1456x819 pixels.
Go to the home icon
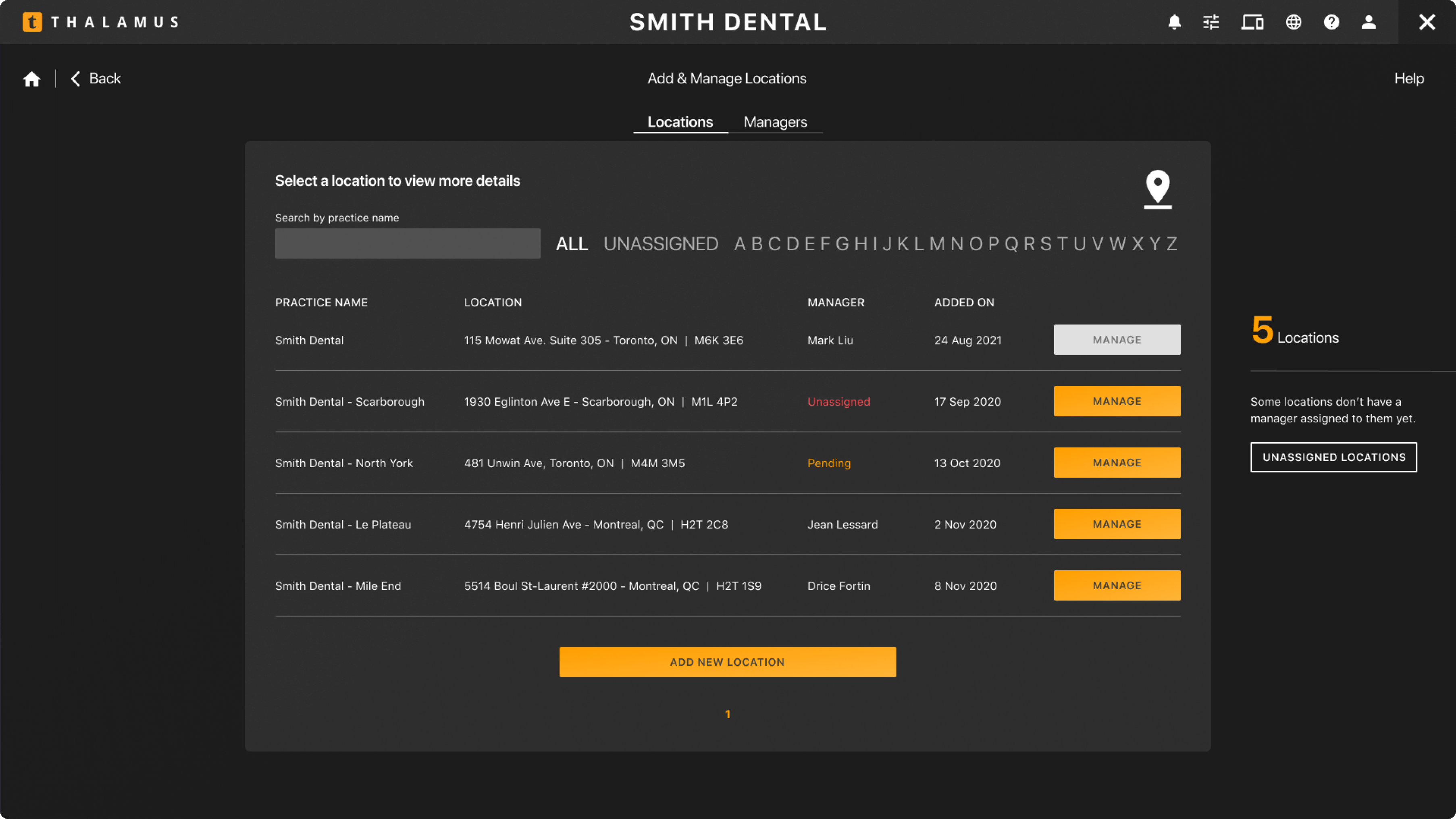point(32,79)
